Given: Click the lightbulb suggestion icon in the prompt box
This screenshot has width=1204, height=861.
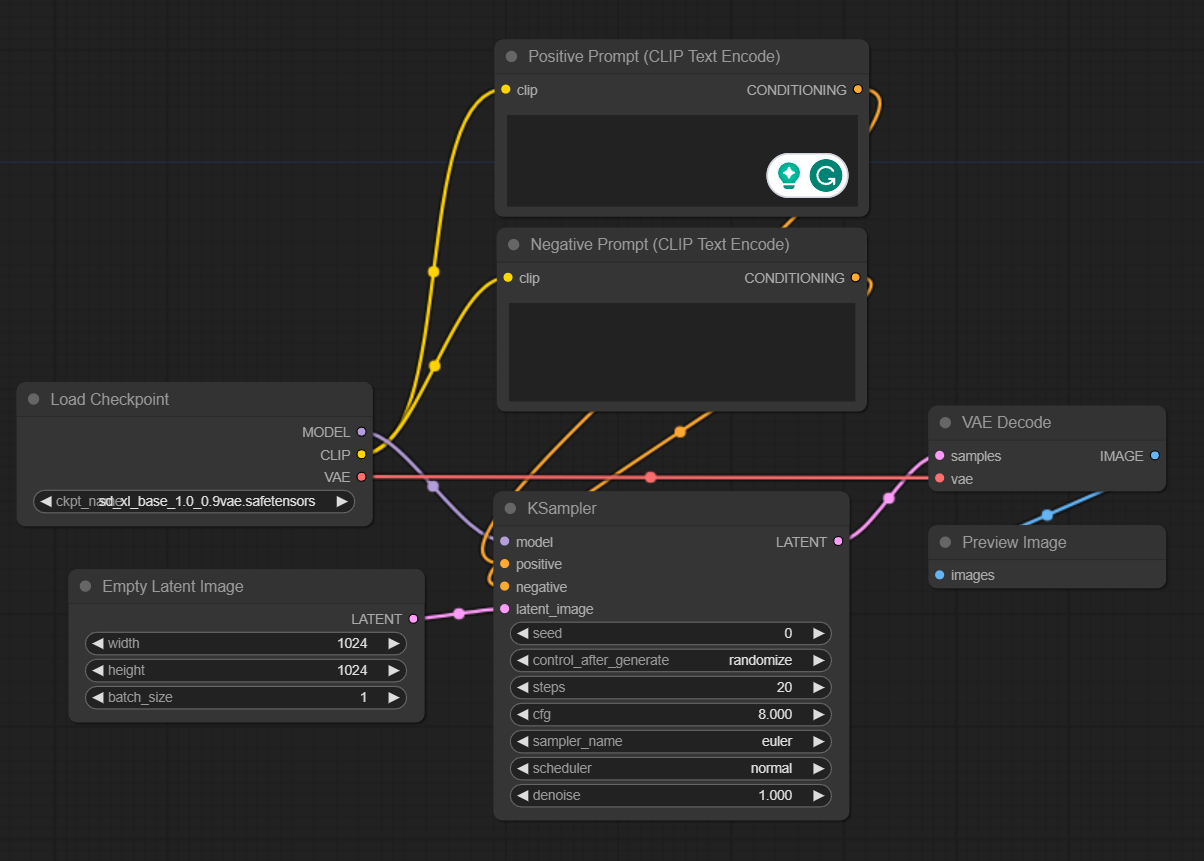Looking at the screenshot, I should point(789,175).
